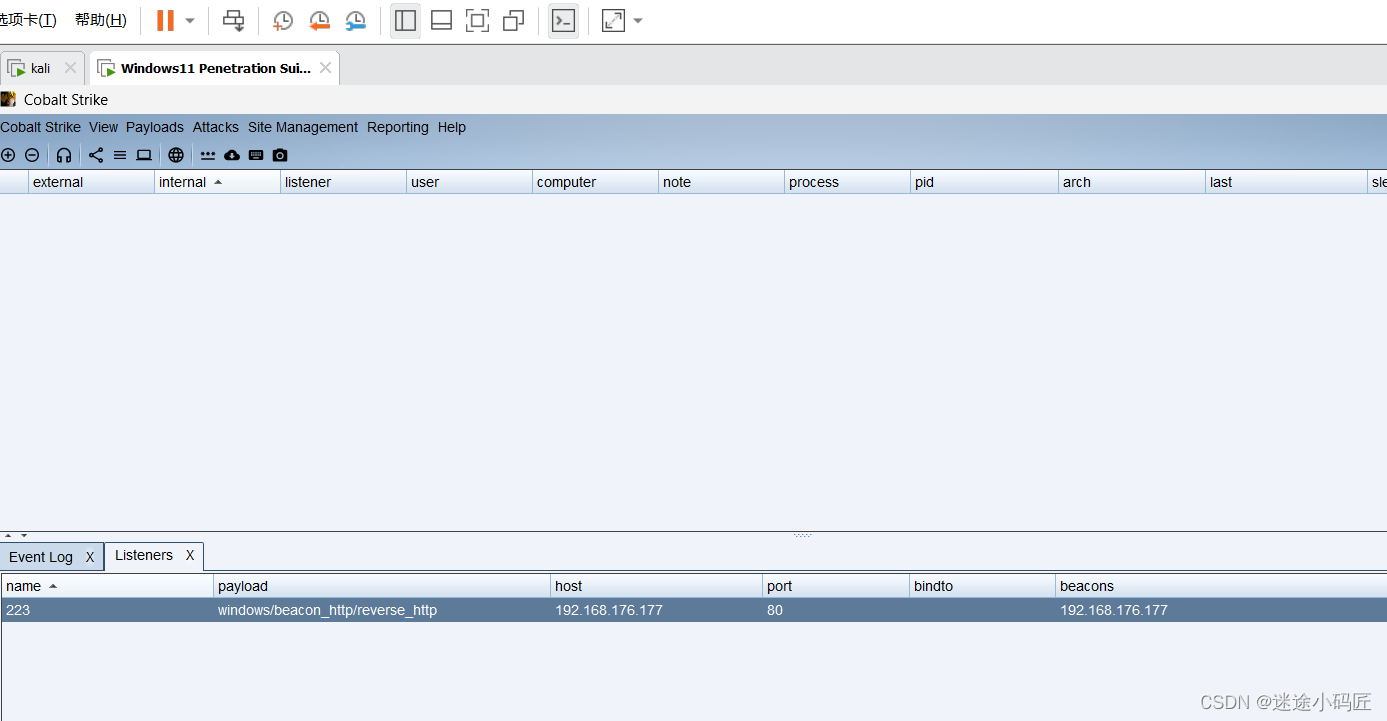Switch to Pivot Graph view icon
Image resolution: width=1387 pixels, height=721 pixels.
tap(96, 155)
